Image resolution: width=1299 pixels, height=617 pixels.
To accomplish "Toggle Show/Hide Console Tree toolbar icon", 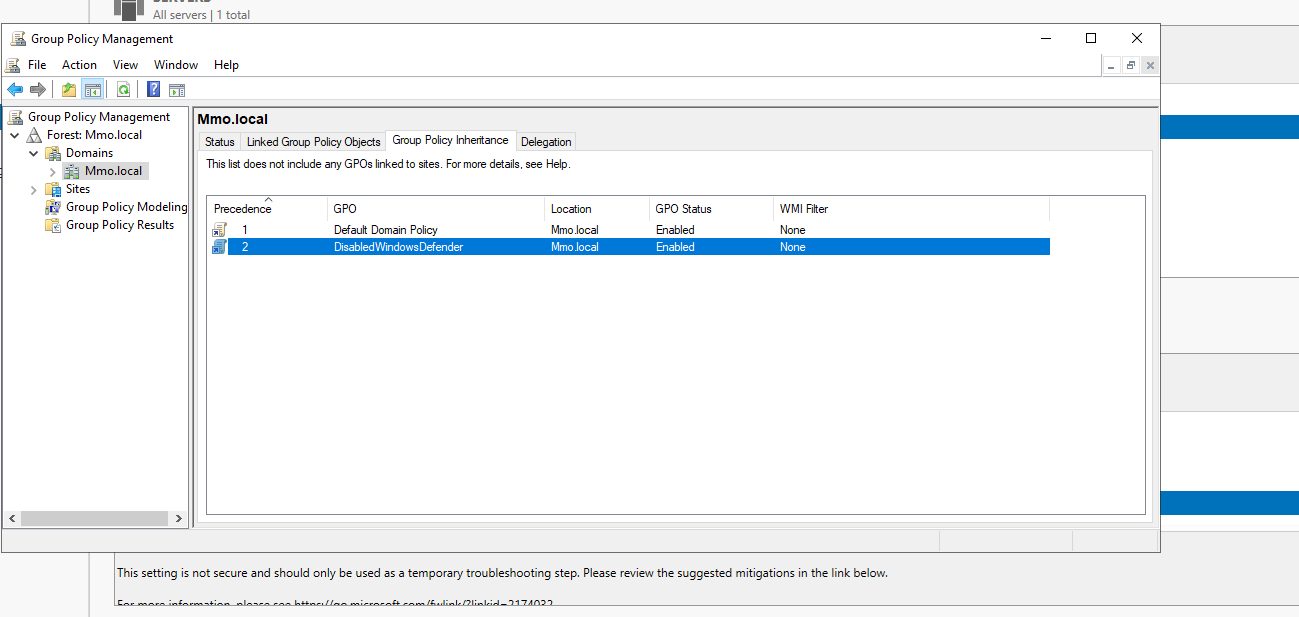I will (x=93, y=90).
